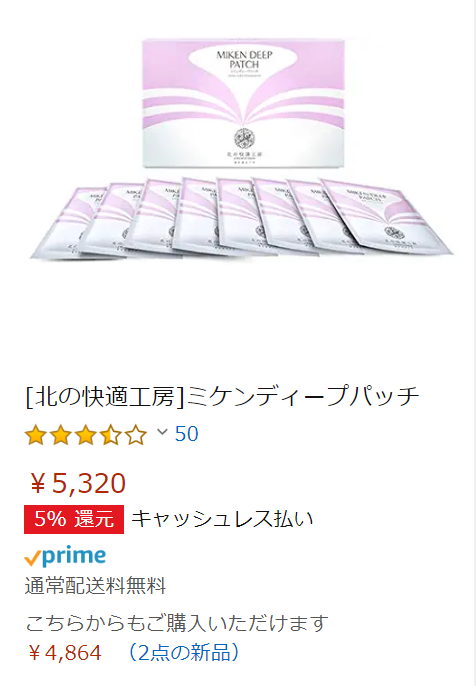Image resolution: width=476 pixels, height=686 pixels.
Task: Expand the rating breakdown chevron
Action: 162,432
